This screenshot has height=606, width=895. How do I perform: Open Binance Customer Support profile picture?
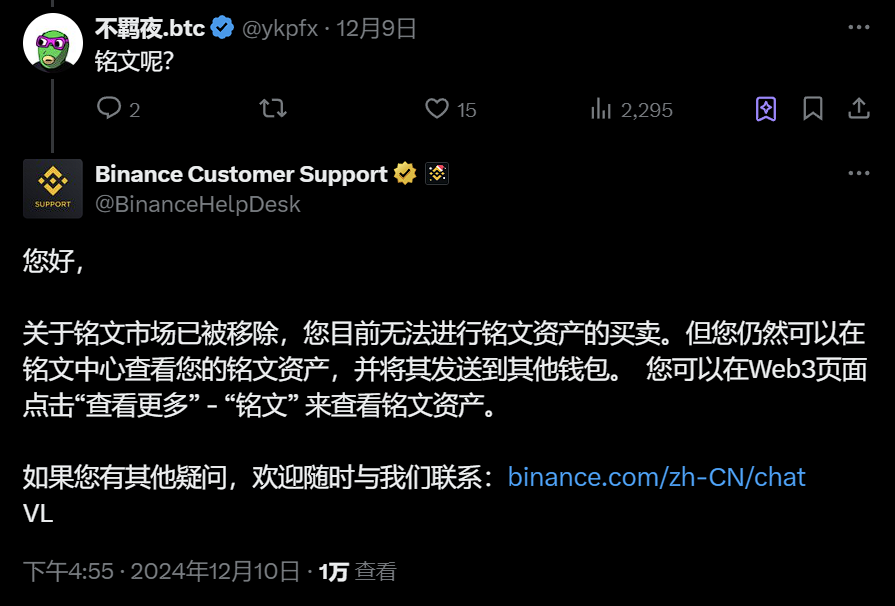52,188
